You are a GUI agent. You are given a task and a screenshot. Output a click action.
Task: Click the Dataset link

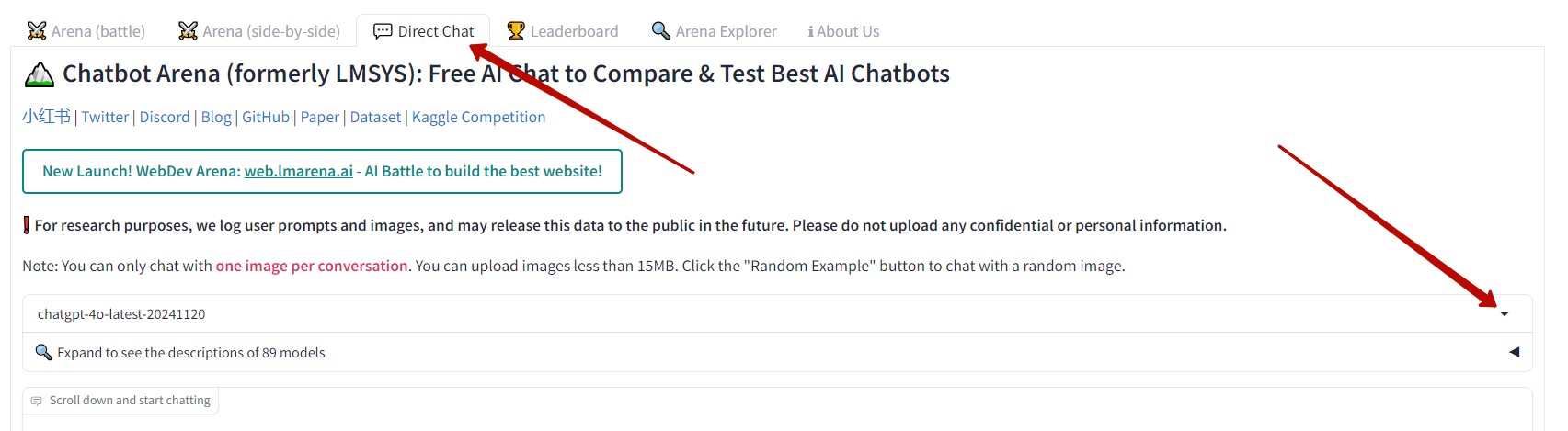point(375,117)
